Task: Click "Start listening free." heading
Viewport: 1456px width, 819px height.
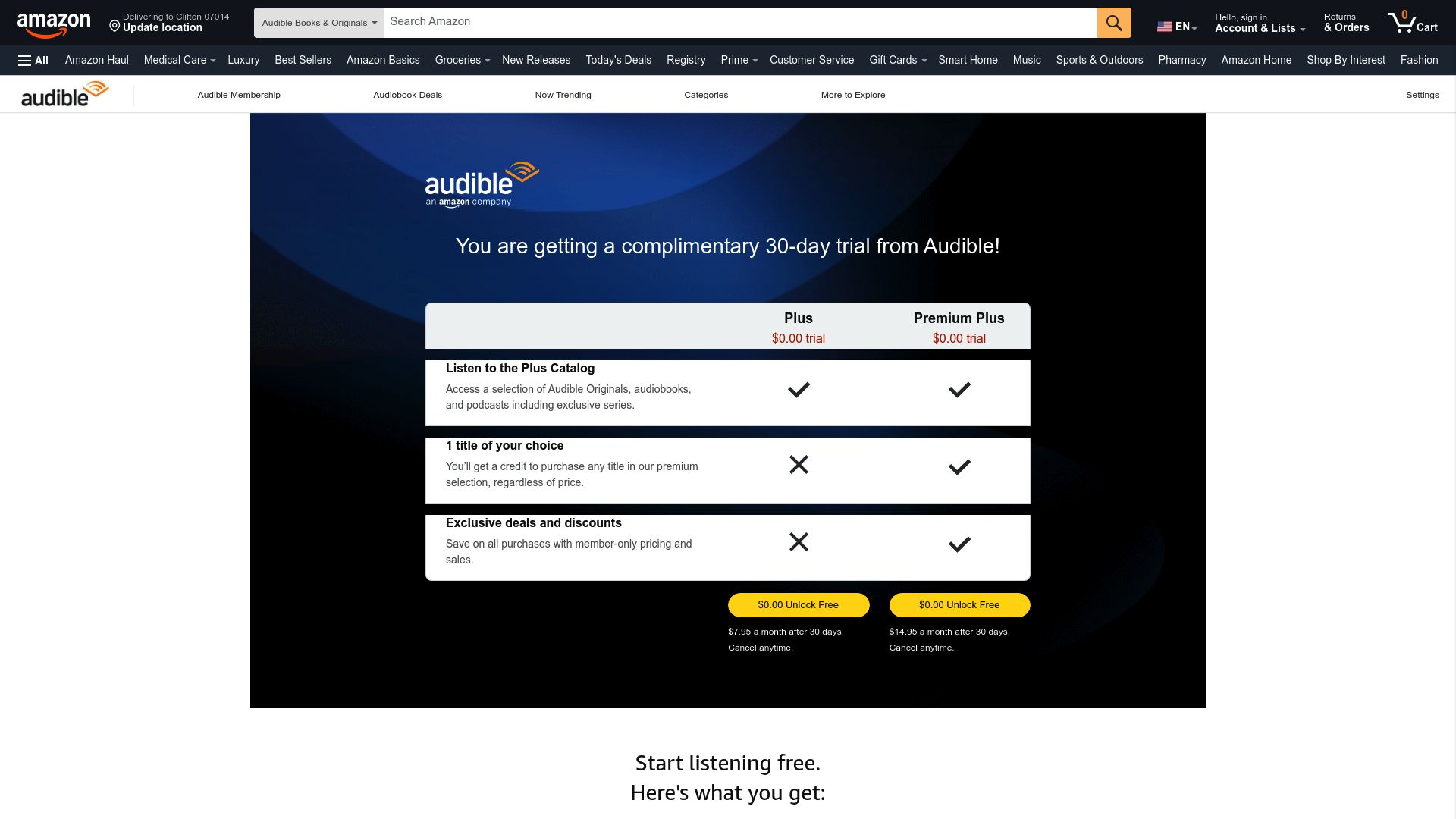Action: [x=728, y=763]
